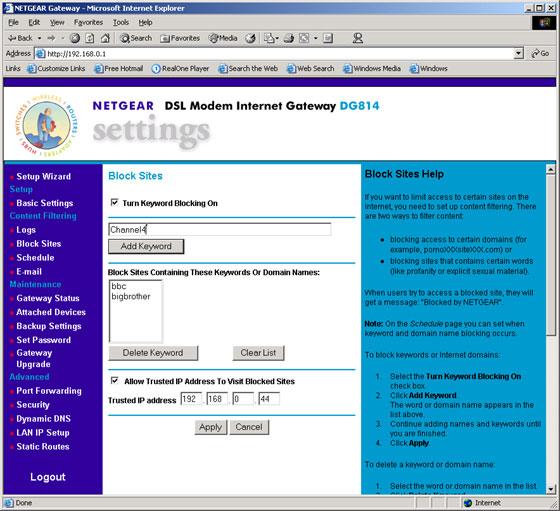
Task: Open Gateway Status in sidebar
Action: point(48,298)
